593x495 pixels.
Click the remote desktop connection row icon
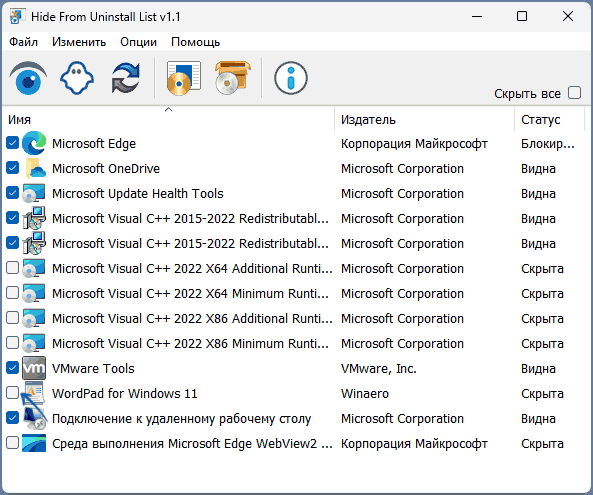[x=34, y=418]
